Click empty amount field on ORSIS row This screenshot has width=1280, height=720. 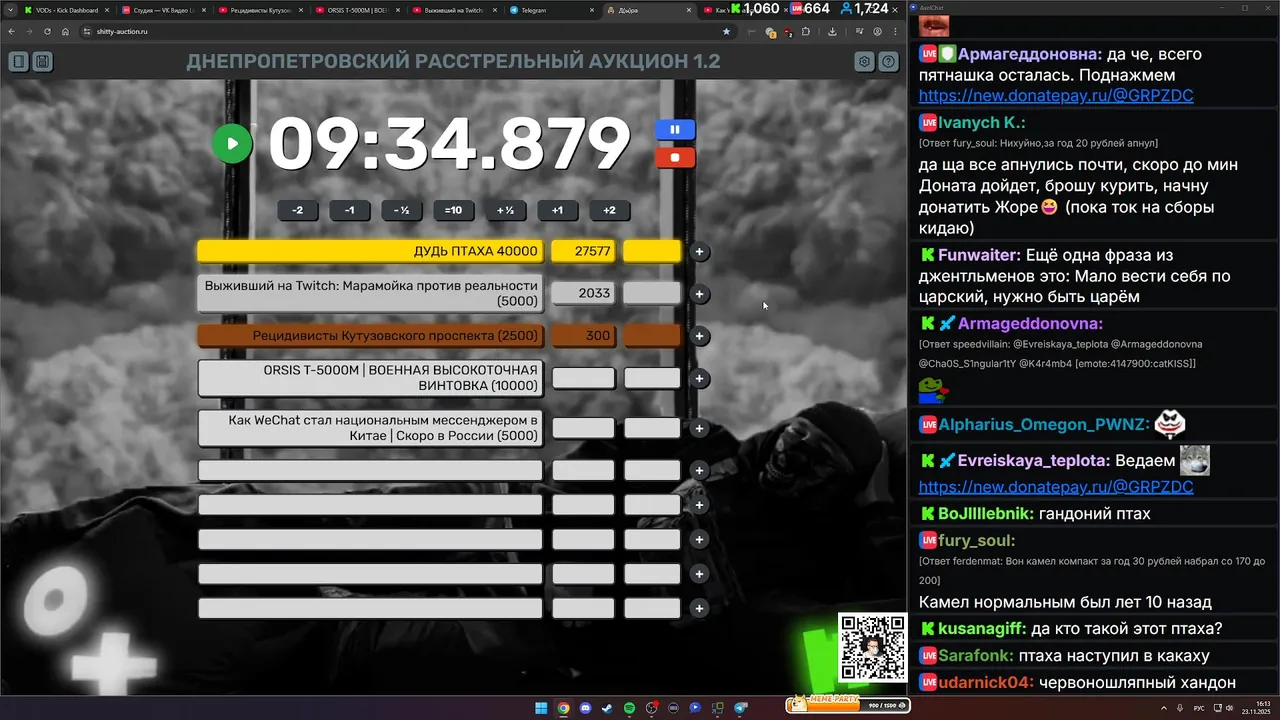pos(583,378)
